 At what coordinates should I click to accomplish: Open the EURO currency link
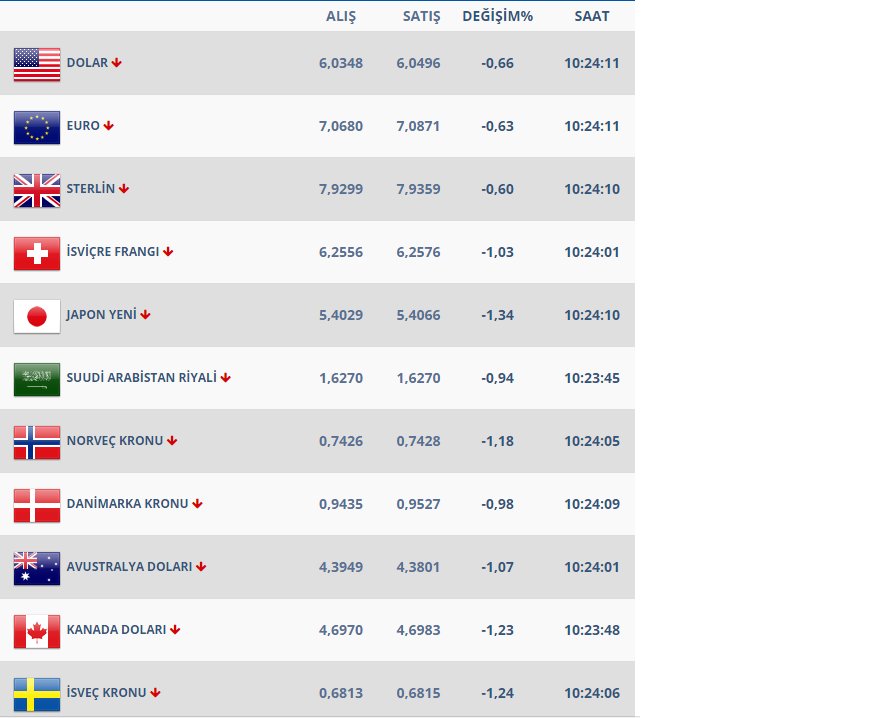click(x=83, y=126)
